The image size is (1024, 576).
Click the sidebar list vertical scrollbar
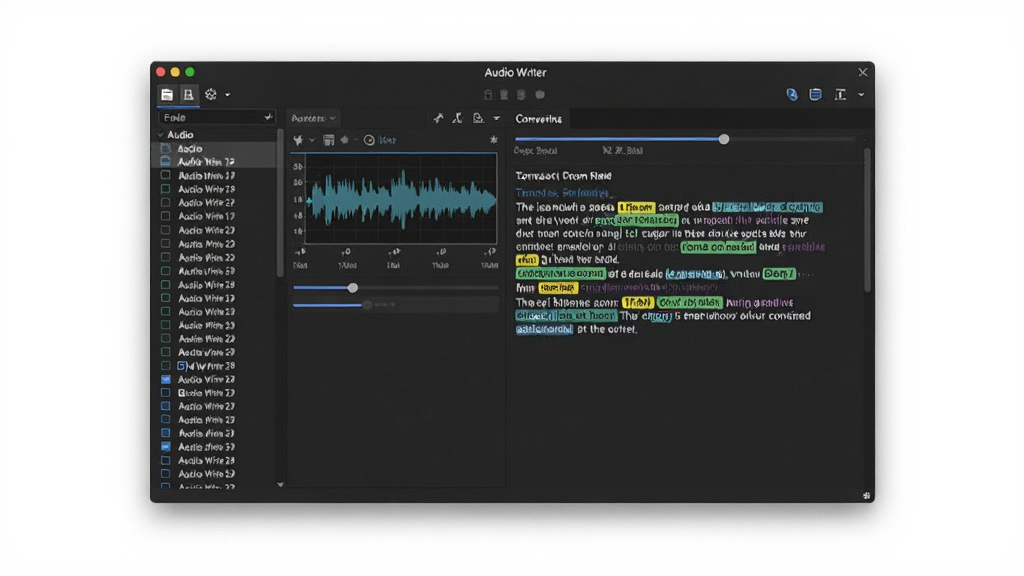(280, 202)
